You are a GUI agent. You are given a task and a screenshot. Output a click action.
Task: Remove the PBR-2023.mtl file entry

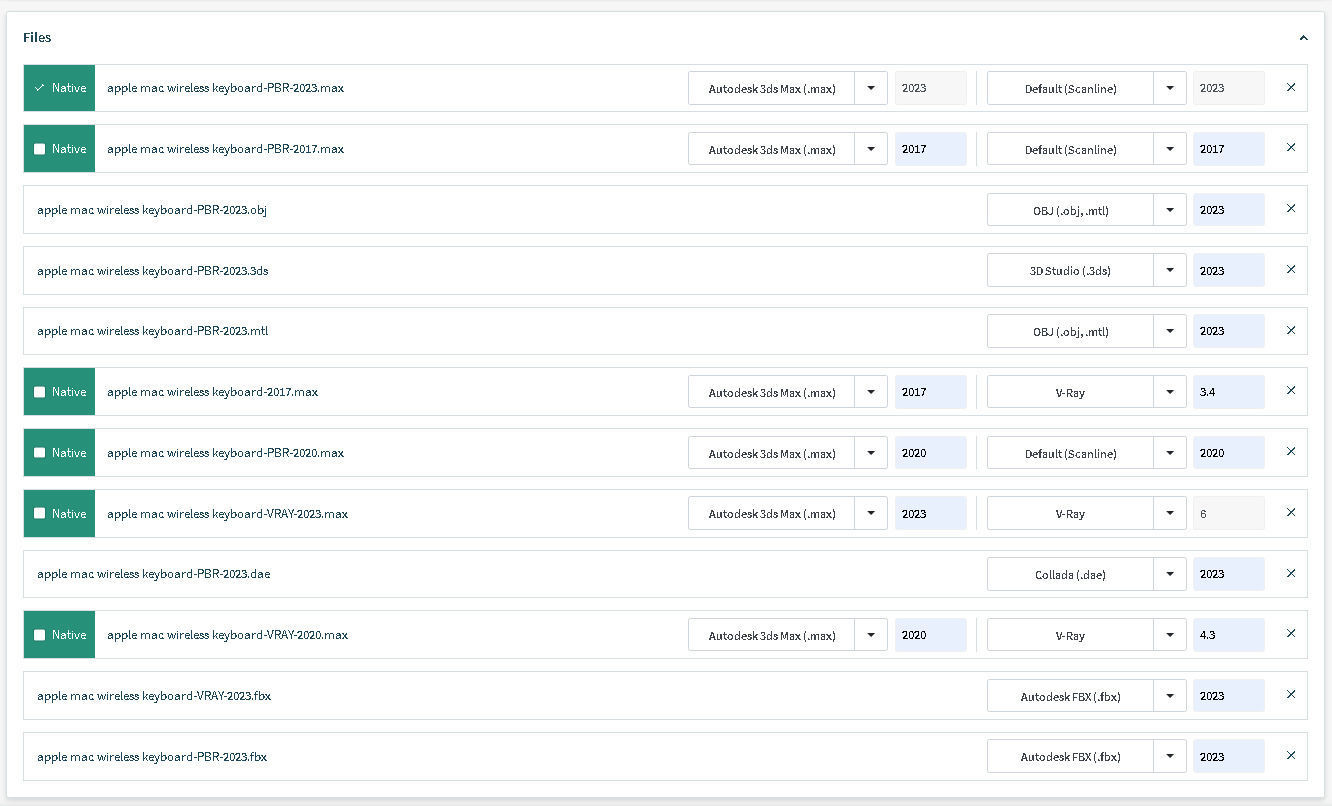(1290, 331)
